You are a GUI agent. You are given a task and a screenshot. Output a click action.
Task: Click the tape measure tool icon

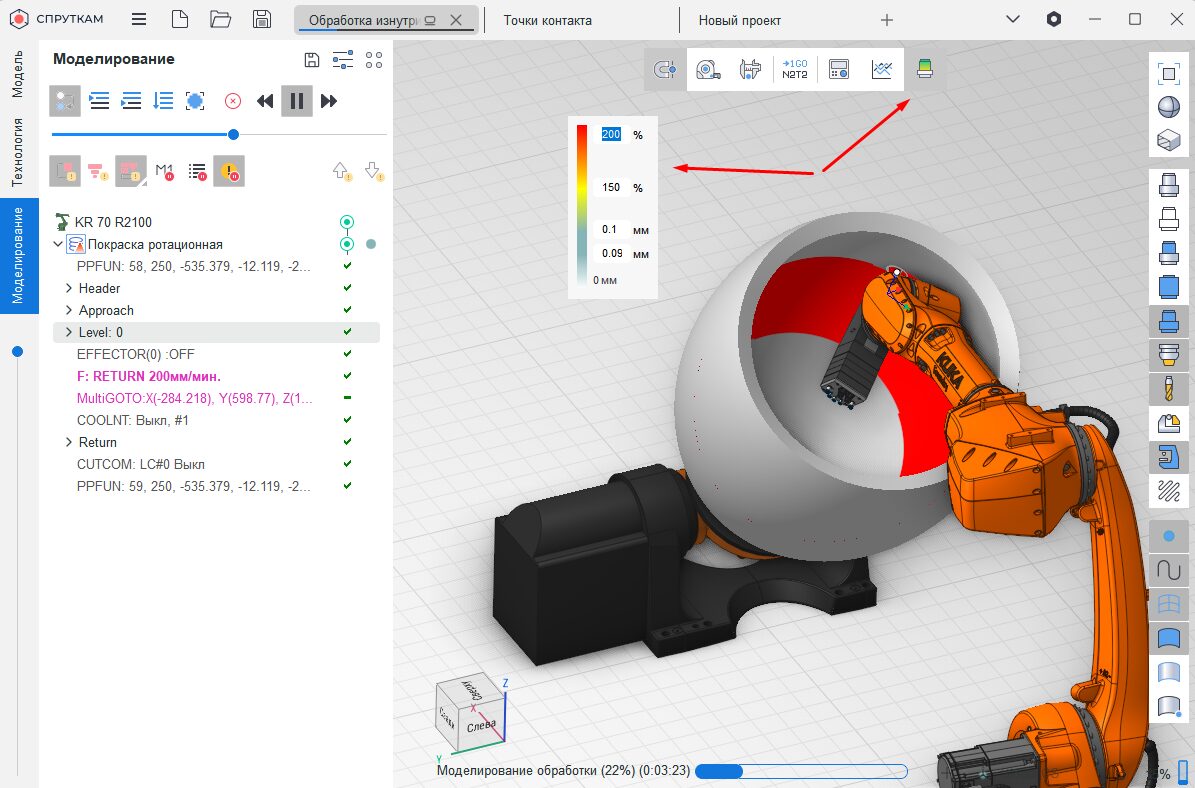click(707, 70)
